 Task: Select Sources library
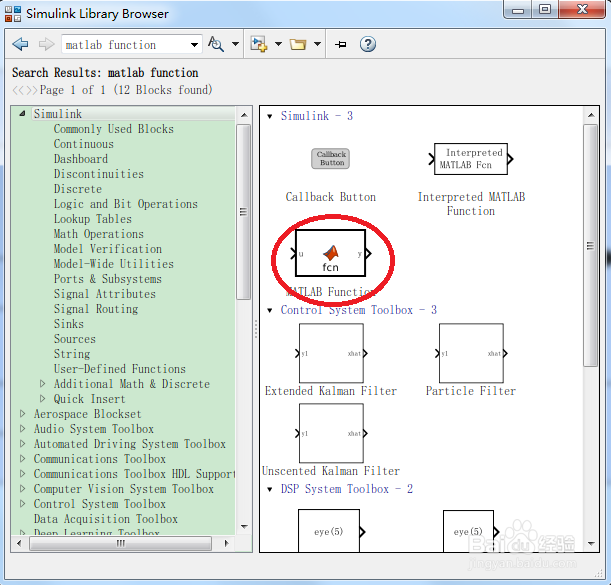coord(74,339)
